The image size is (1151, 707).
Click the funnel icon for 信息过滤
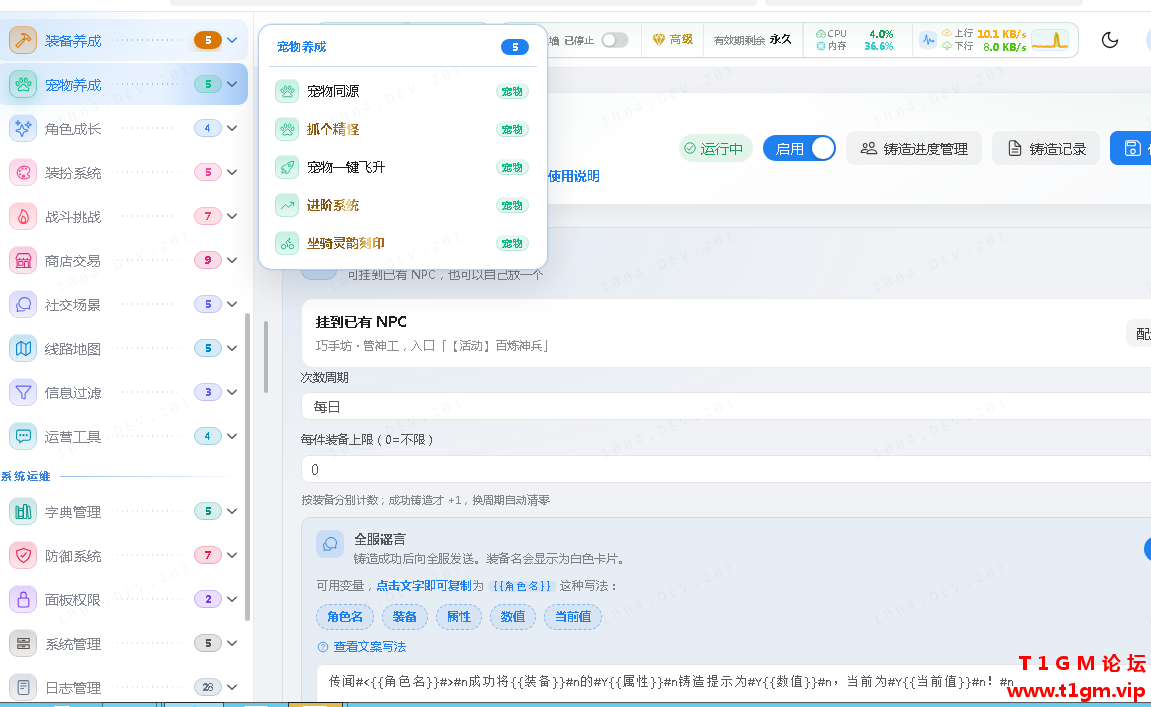[x=23, y=392]
